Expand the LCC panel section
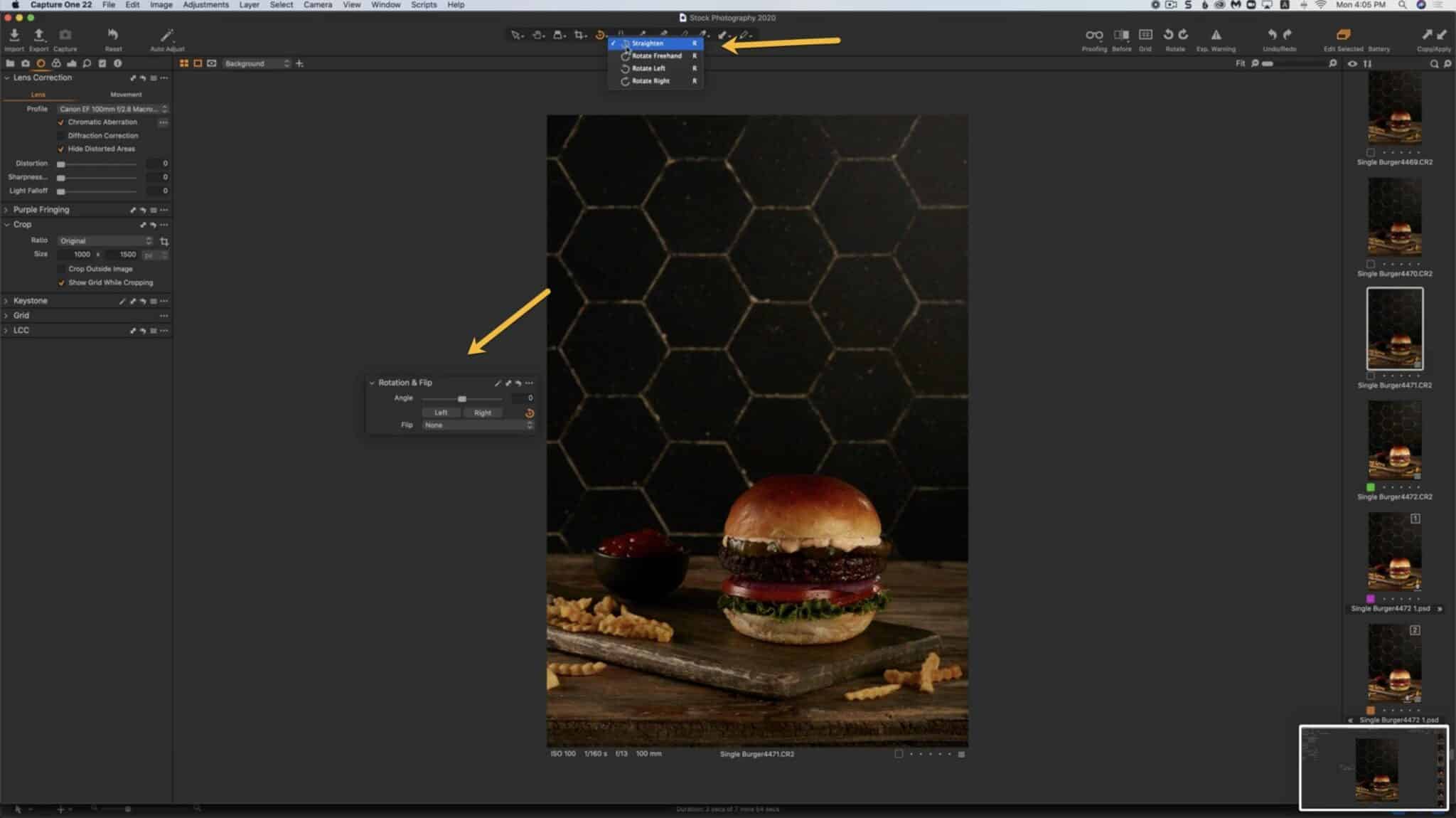Image resolution: width=1456 pixels, height=818 pixels. (x=8, y=330)
